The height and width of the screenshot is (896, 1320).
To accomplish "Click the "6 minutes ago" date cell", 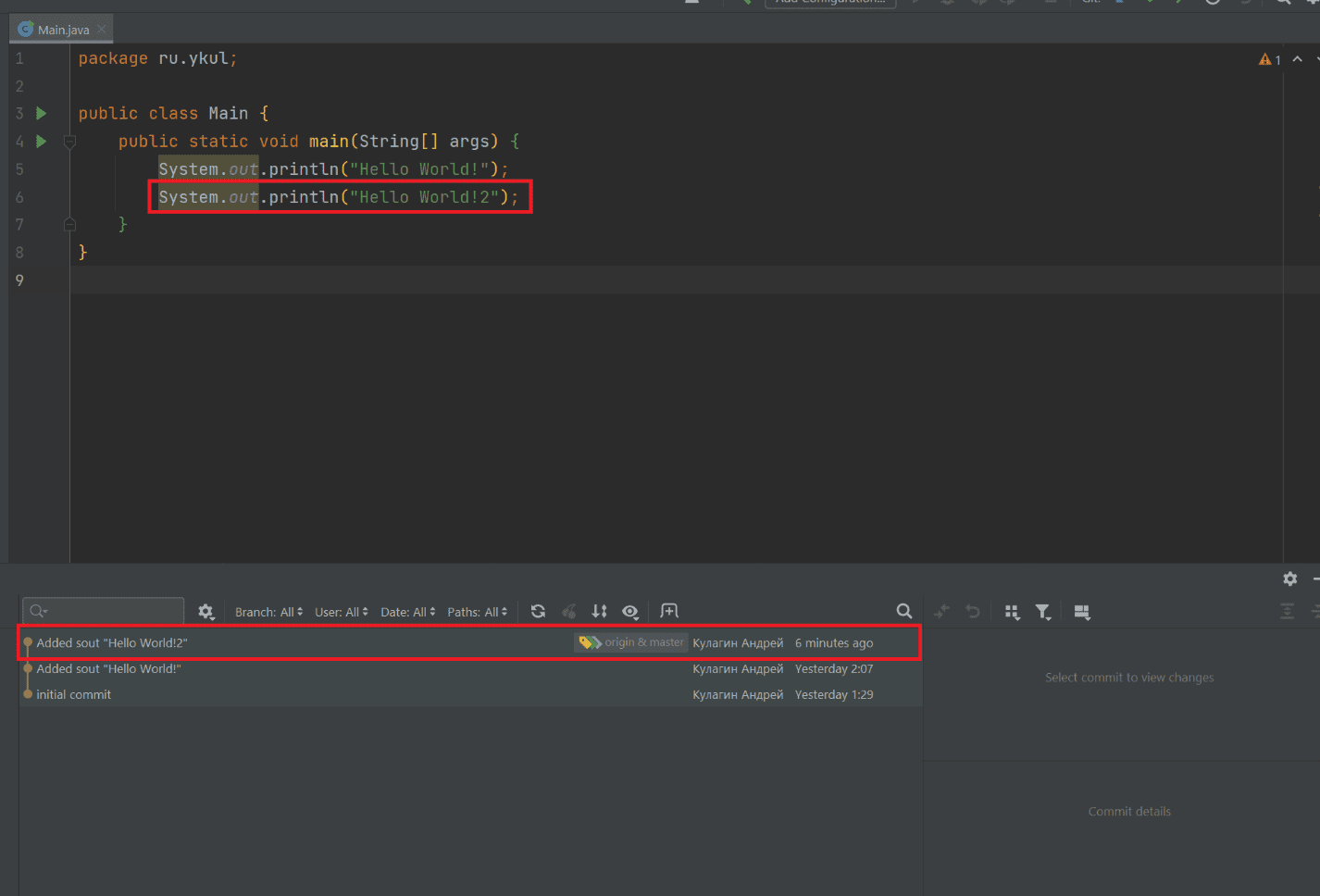I will click(x=834, y=642).
